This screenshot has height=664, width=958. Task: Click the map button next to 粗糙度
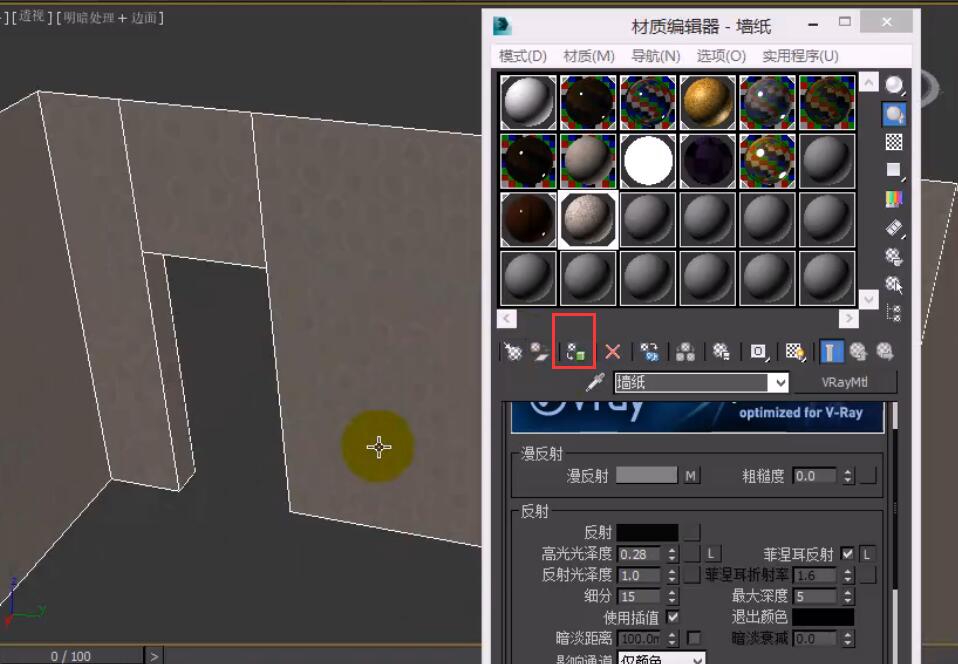point(868,475)
